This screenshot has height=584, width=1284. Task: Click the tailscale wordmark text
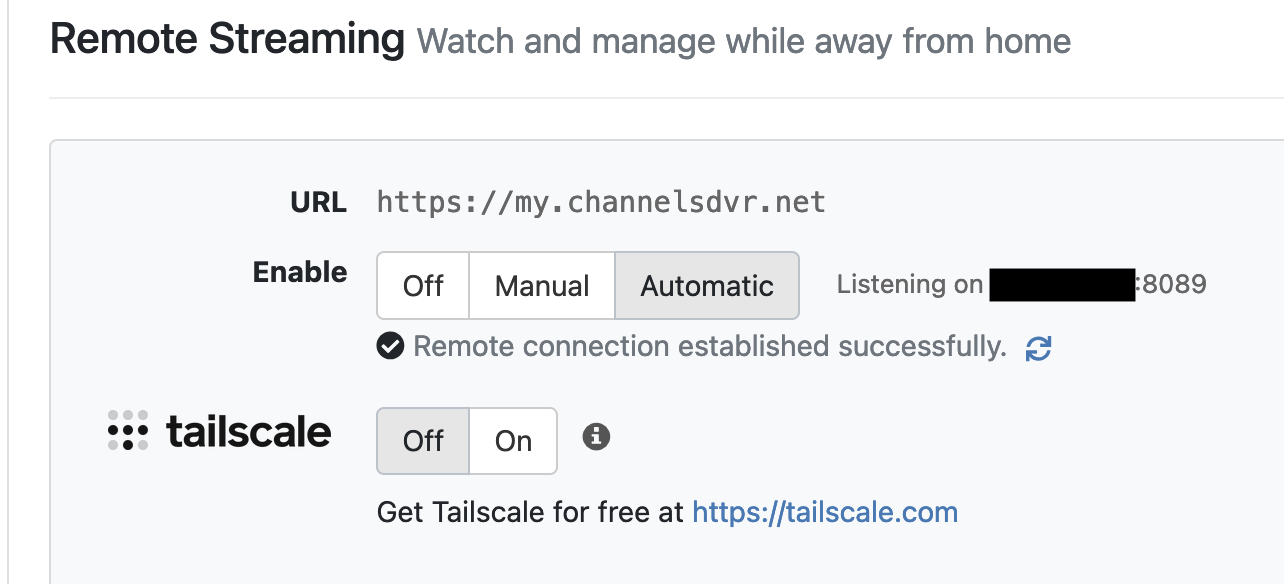tap(248, 432)
